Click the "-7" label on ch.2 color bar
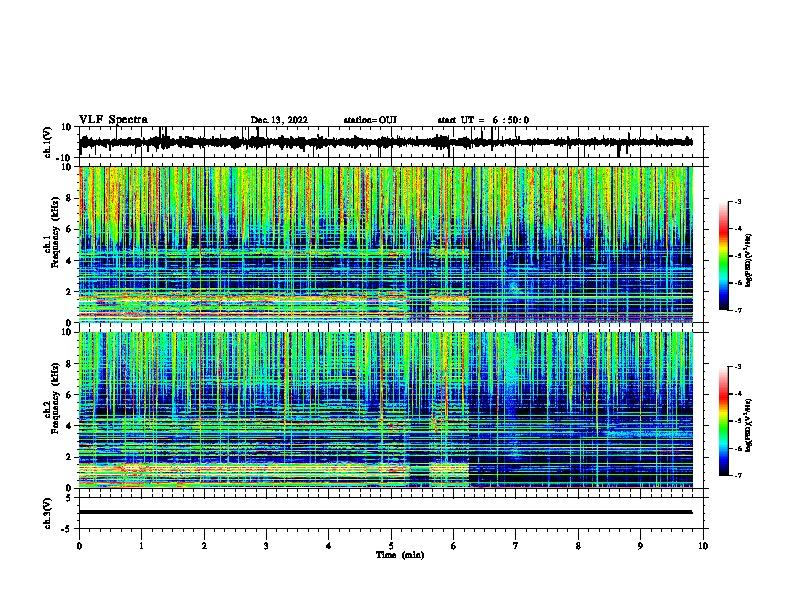This screenshot has height=612, width=792. 738,476
